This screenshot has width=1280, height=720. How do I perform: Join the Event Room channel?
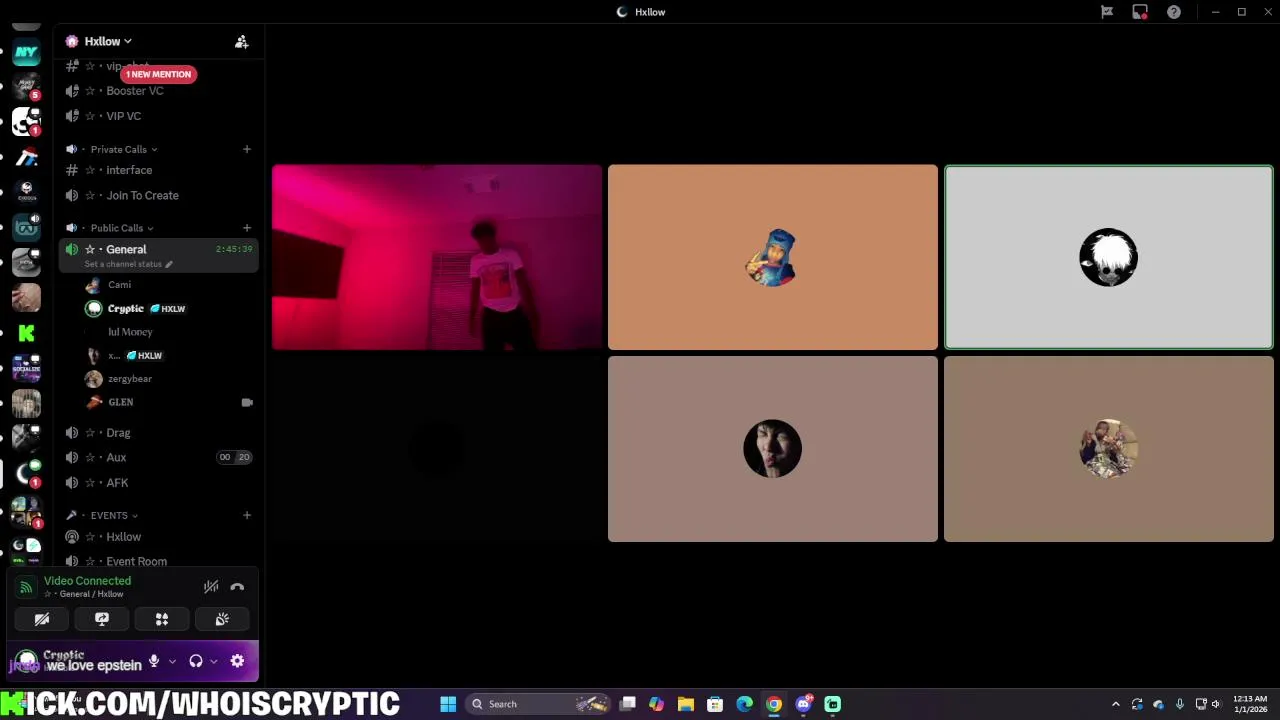(159, 561)
